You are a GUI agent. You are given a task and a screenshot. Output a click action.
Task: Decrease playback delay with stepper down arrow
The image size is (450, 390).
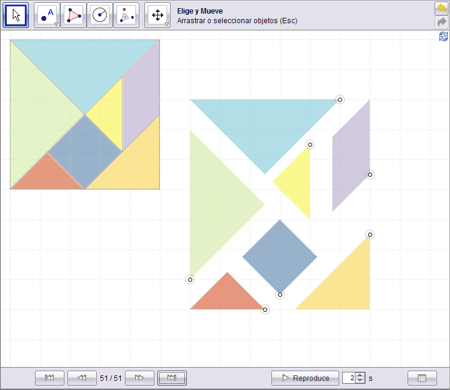(x=360, y=381)
